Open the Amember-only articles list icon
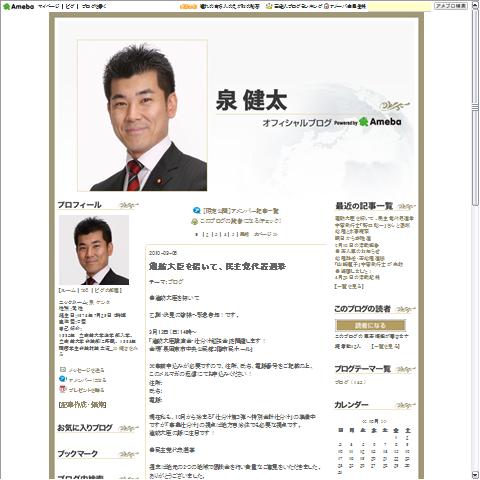The width and height of the screenshot is (480, 480). coord(196,210)
